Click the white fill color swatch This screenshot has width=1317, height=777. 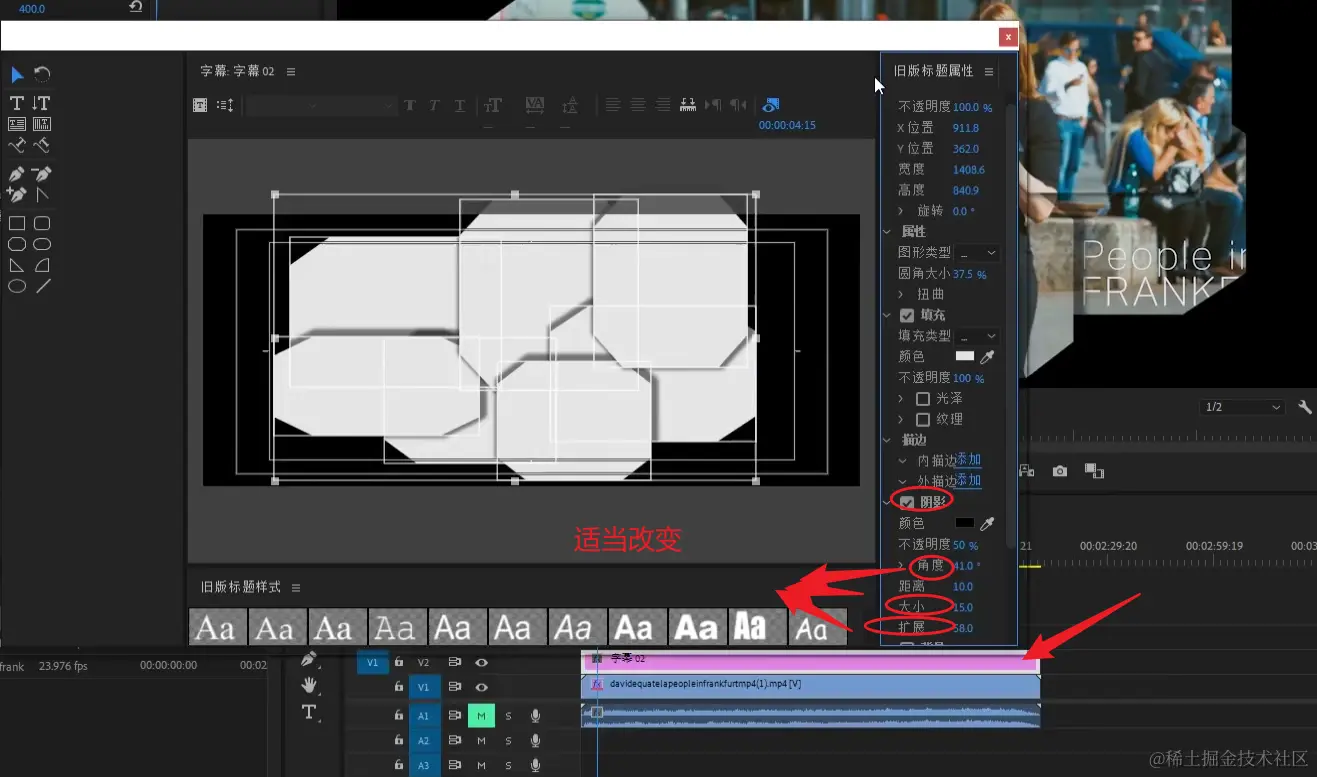point(965,356)
